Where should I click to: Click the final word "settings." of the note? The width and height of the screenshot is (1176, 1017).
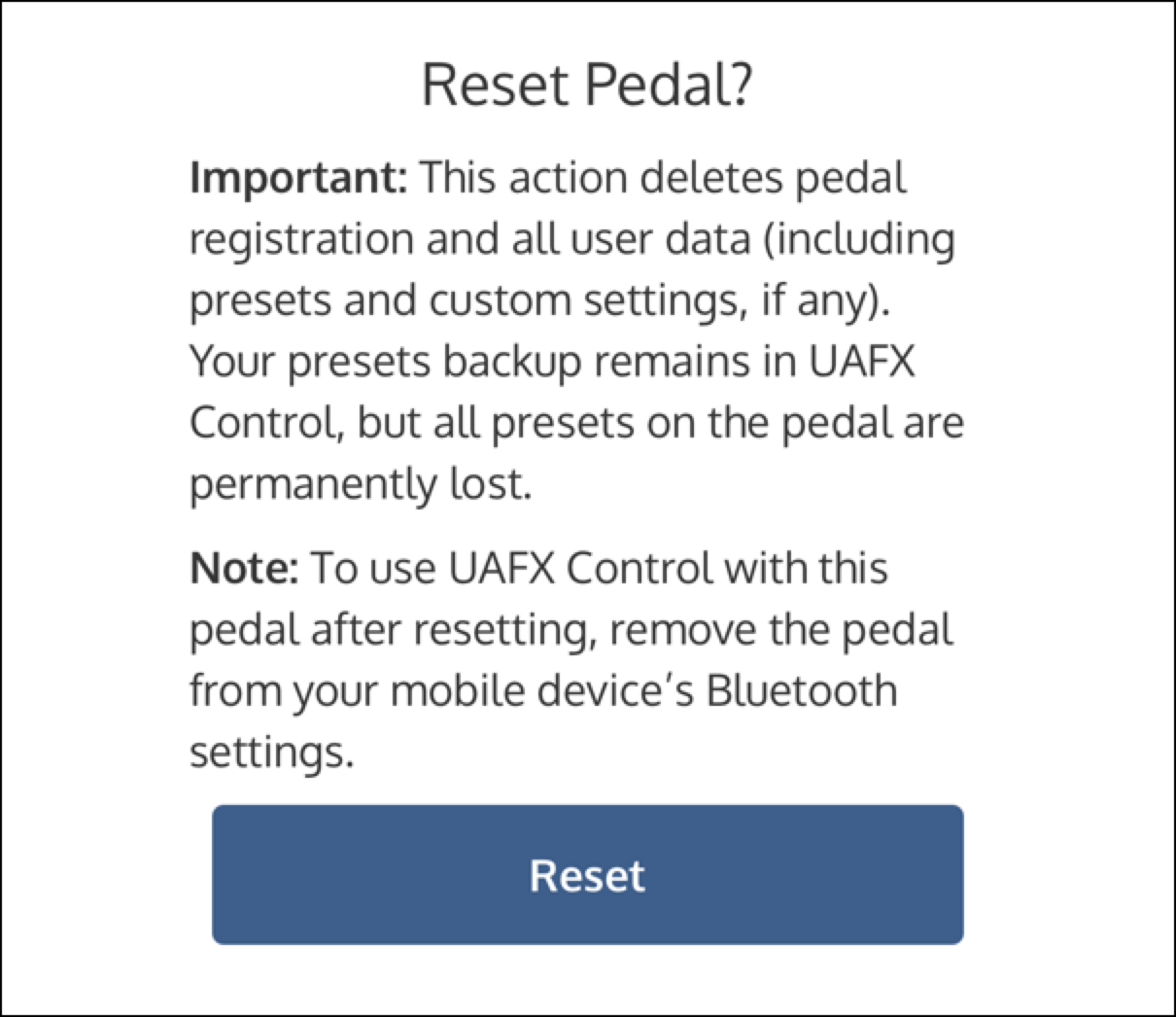tap(269, 752)
